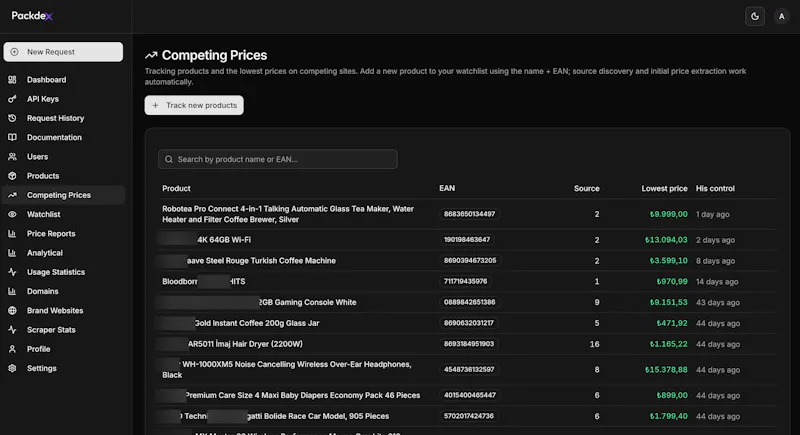
Task: Click price ₺9.151,53
Action: click(668, 302)
